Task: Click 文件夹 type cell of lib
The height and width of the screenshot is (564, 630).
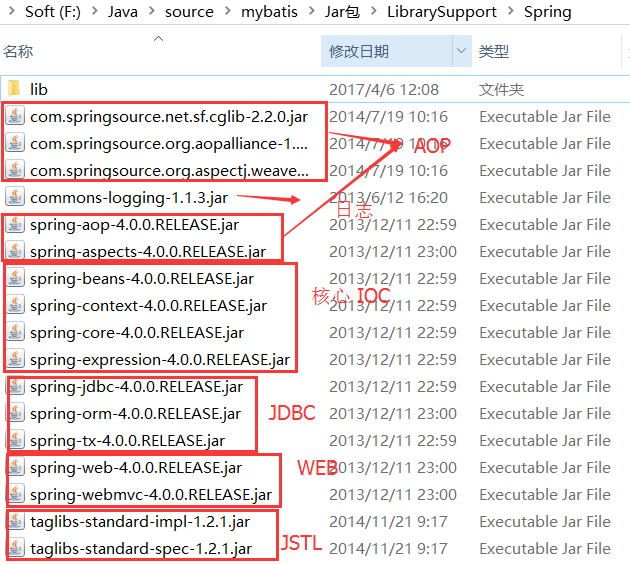Action: coord(501,90)
